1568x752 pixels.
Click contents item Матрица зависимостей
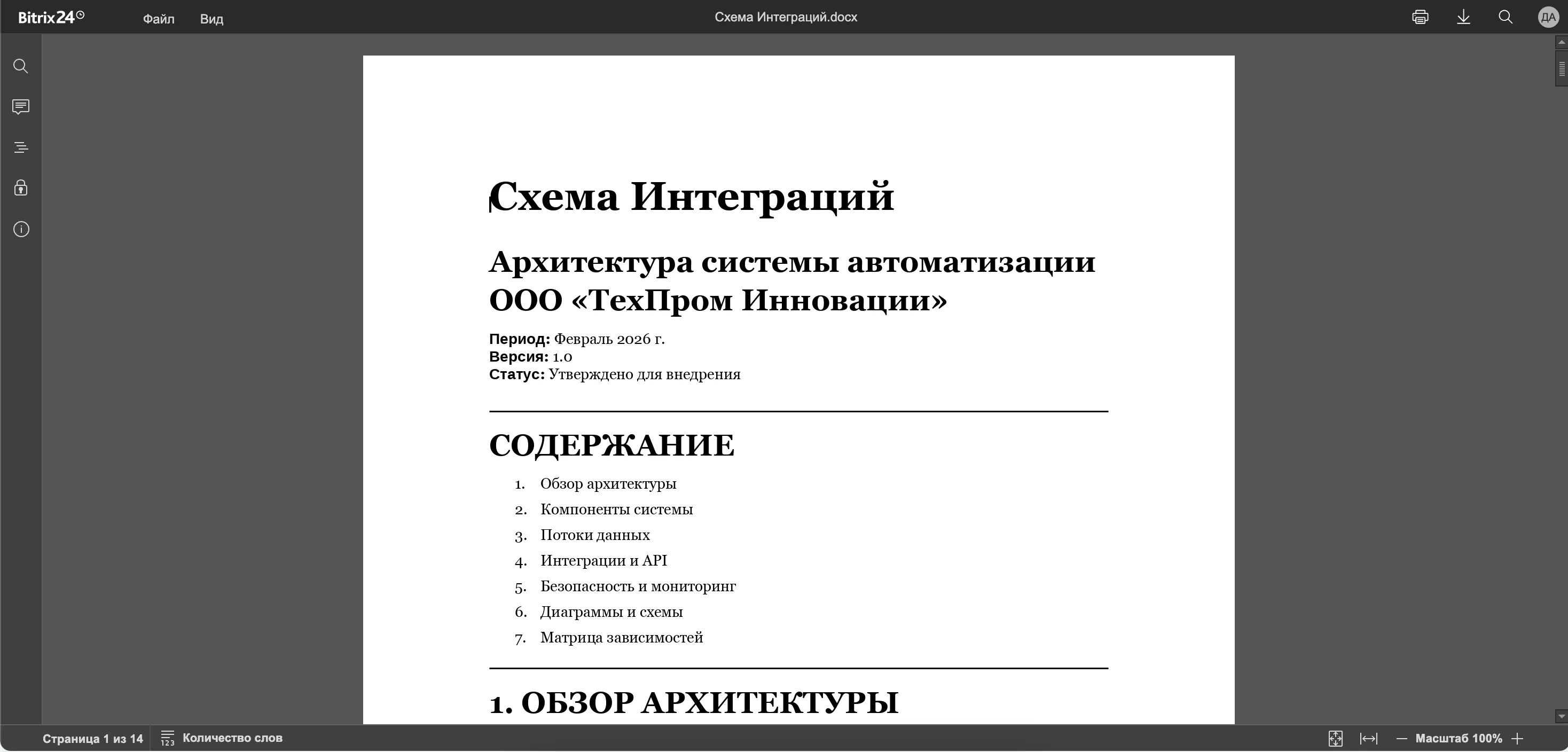[x=622, y=637]
